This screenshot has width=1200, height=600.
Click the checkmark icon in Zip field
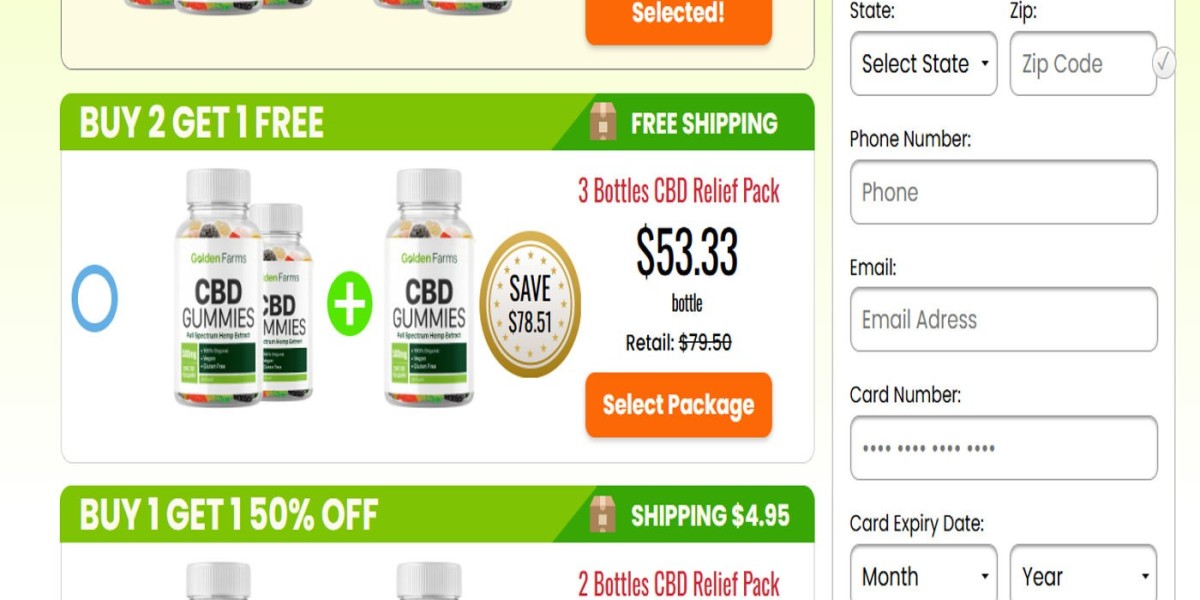coord(1164,64)
